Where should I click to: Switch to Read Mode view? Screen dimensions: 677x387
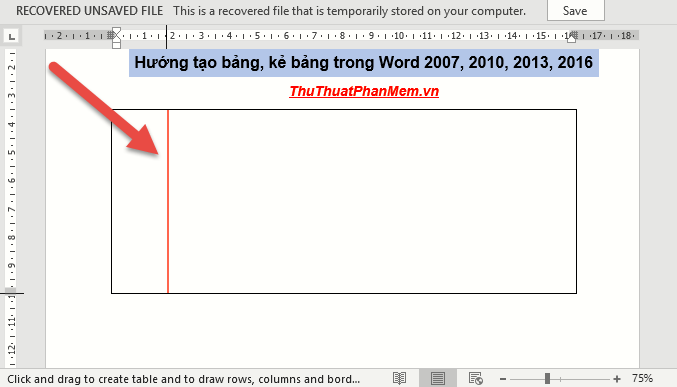point(399,378)
